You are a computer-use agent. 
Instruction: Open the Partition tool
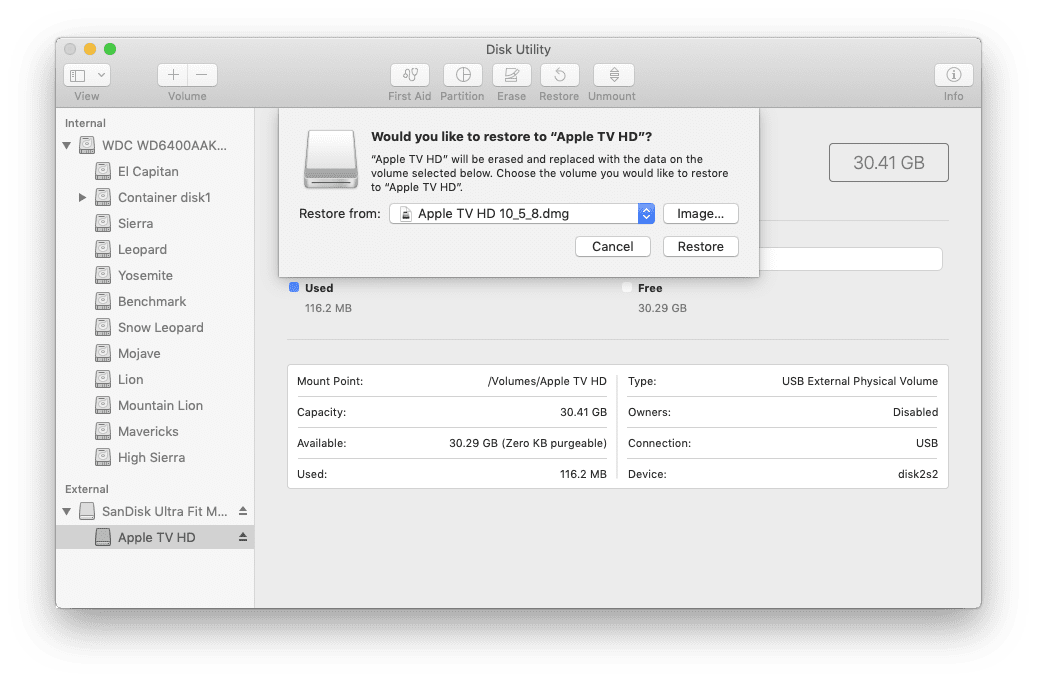(462, 75)
